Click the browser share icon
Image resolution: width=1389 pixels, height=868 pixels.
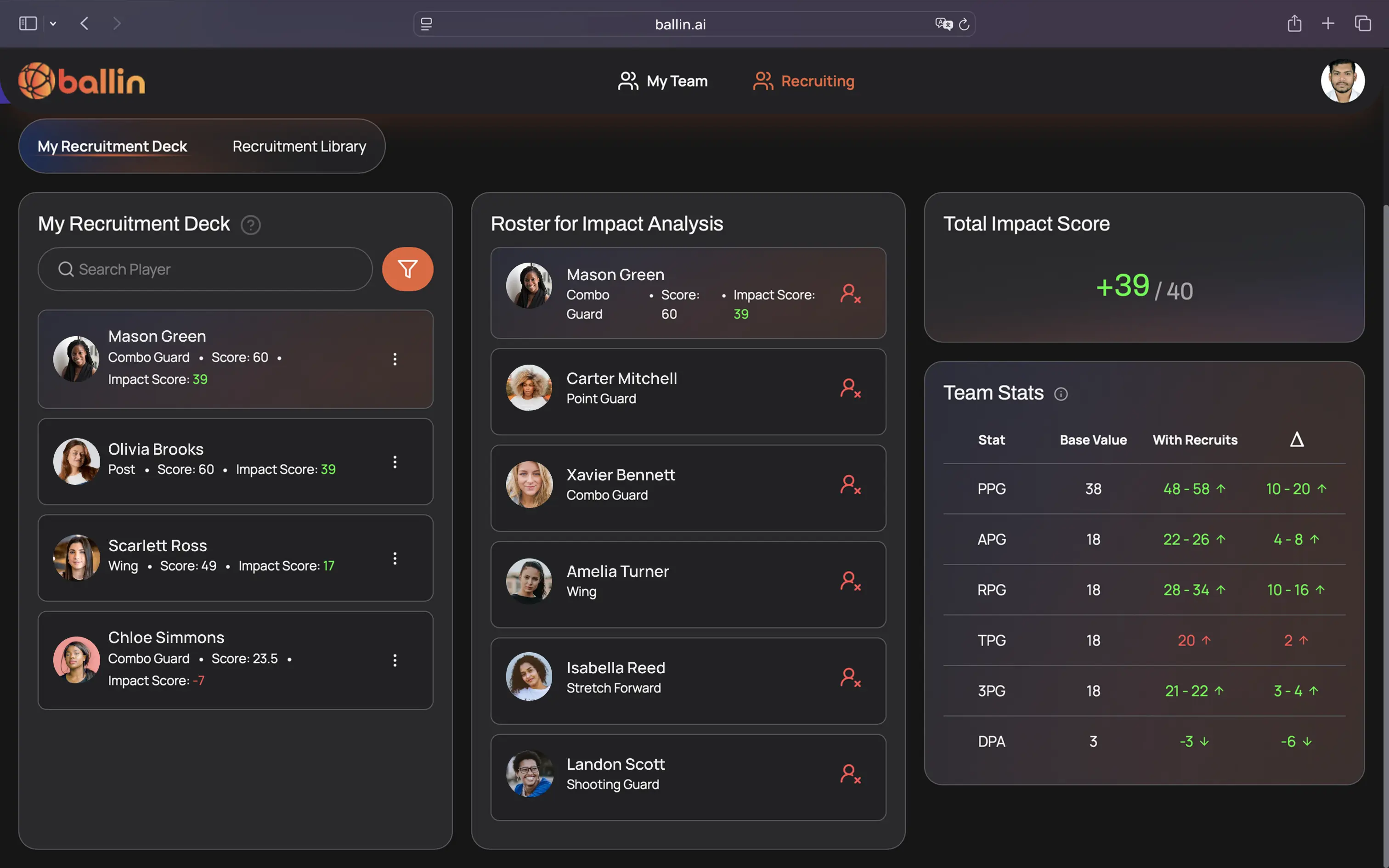[x=1294, y=23]
